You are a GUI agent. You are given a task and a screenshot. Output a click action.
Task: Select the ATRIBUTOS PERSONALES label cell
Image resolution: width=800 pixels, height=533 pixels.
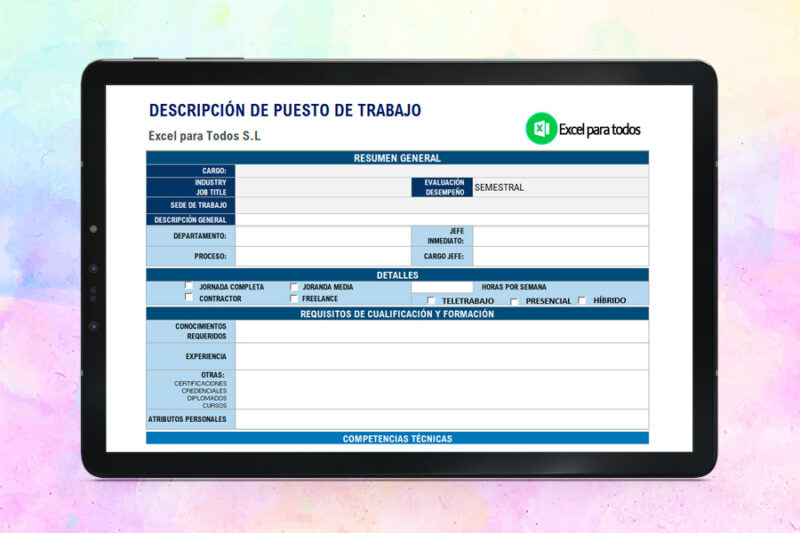click(x=191, y=419)
